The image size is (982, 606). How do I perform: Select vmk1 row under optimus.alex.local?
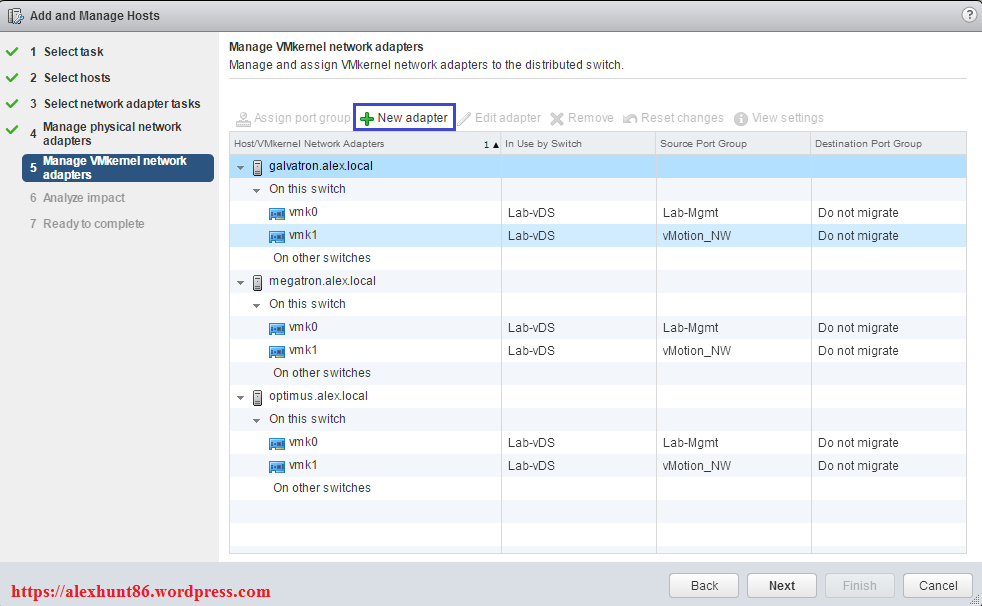point(303,466)
